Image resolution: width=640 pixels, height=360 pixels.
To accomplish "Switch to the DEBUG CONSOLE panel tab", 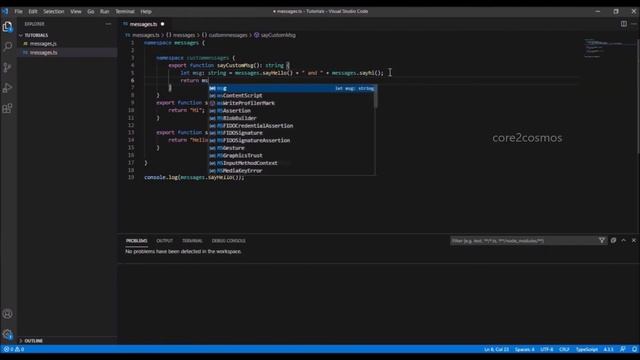I will coord(229,241).
